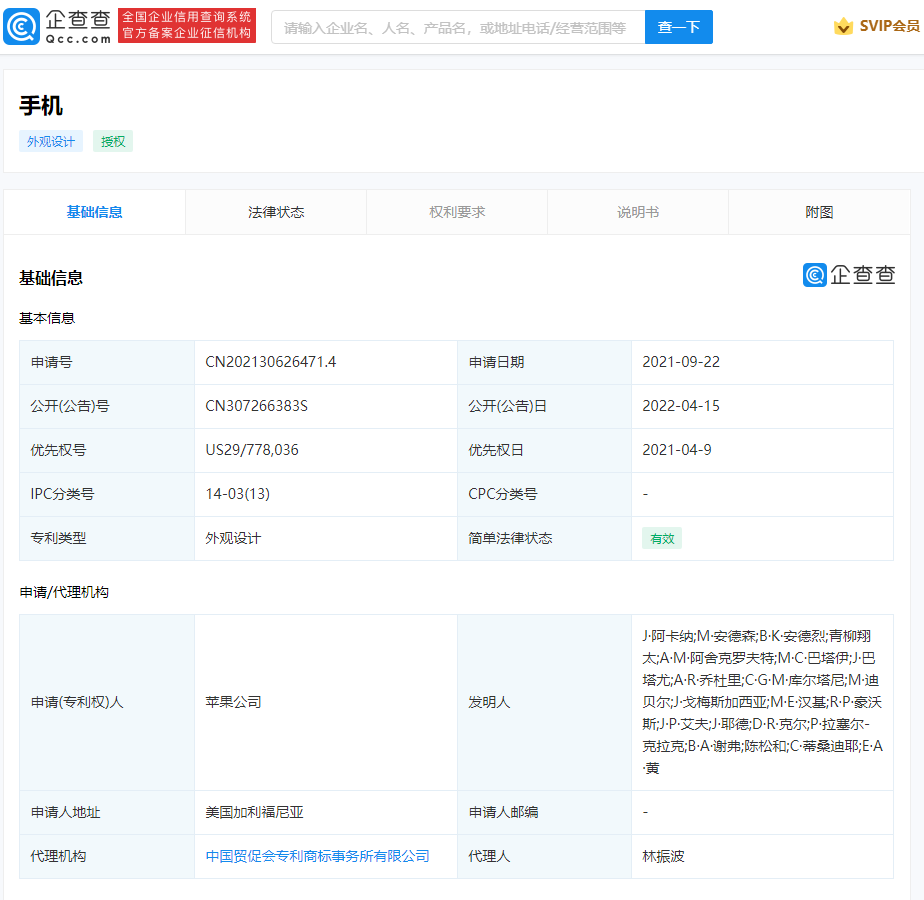Click the 公开(公告)号 label cell

click(x=107, y=406)
